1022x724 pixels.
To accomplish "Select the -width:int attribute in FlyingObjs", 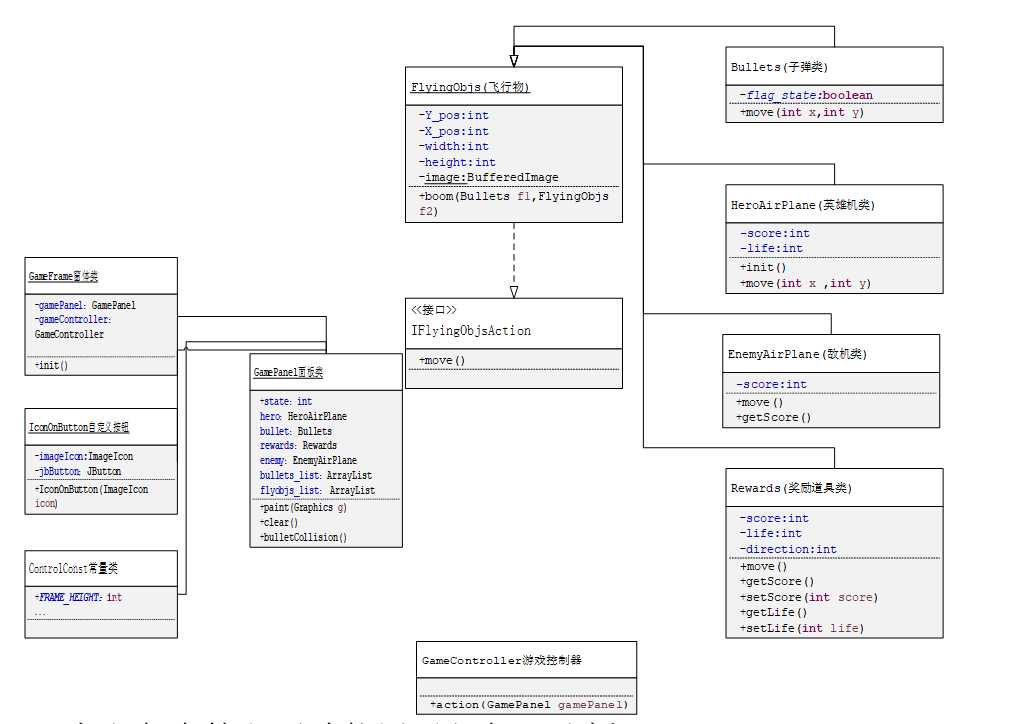I will [454, 147].
